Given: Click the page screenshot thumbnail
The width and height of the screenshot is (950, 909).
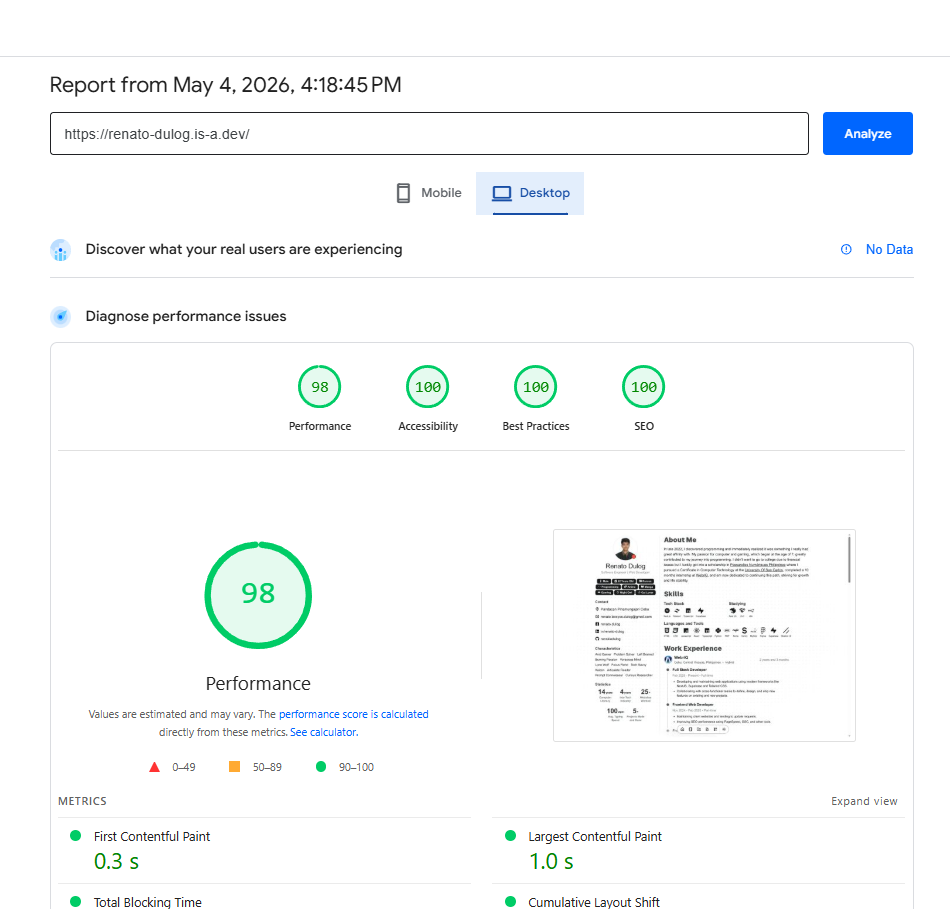Looking at the screenshot, I should click(x=704, y=635).
